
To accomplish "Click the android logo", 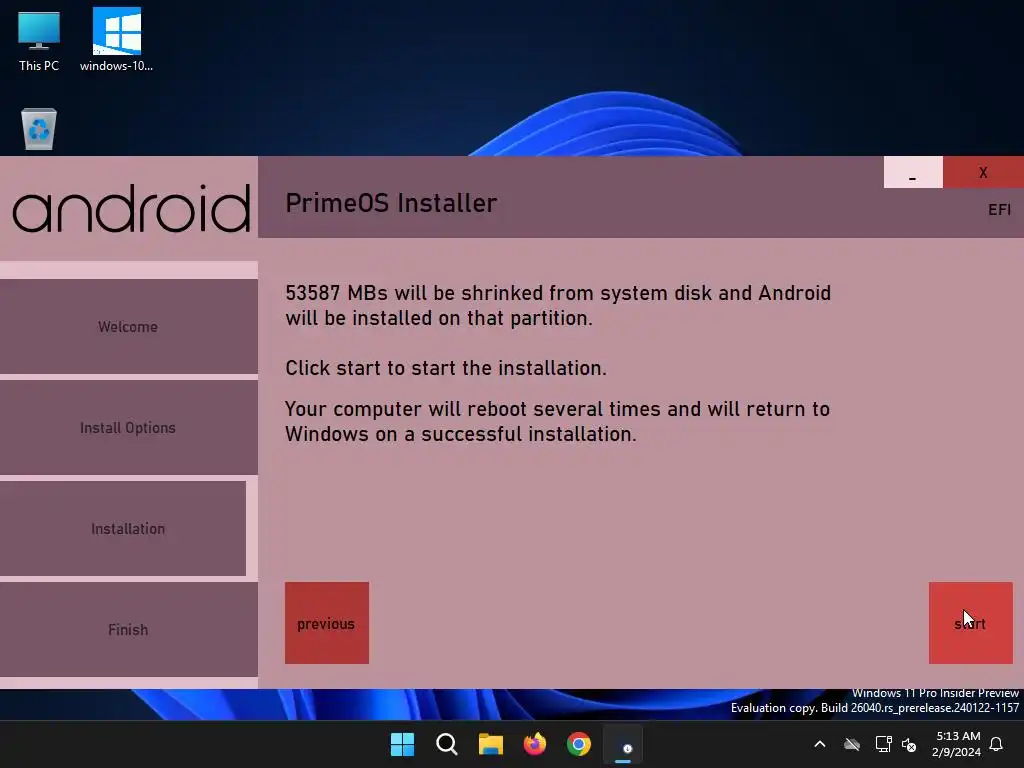I will 131,208.
